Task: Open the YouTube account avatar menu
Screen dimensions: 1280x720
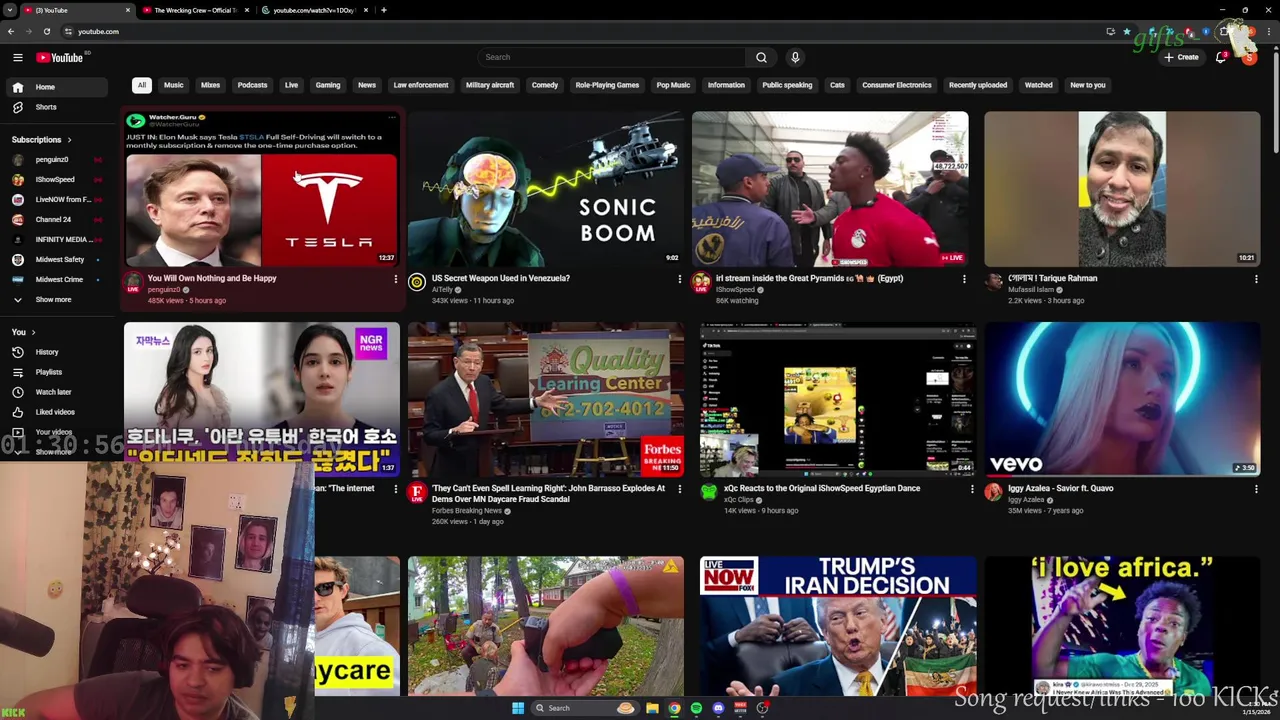Action: 1249,57
